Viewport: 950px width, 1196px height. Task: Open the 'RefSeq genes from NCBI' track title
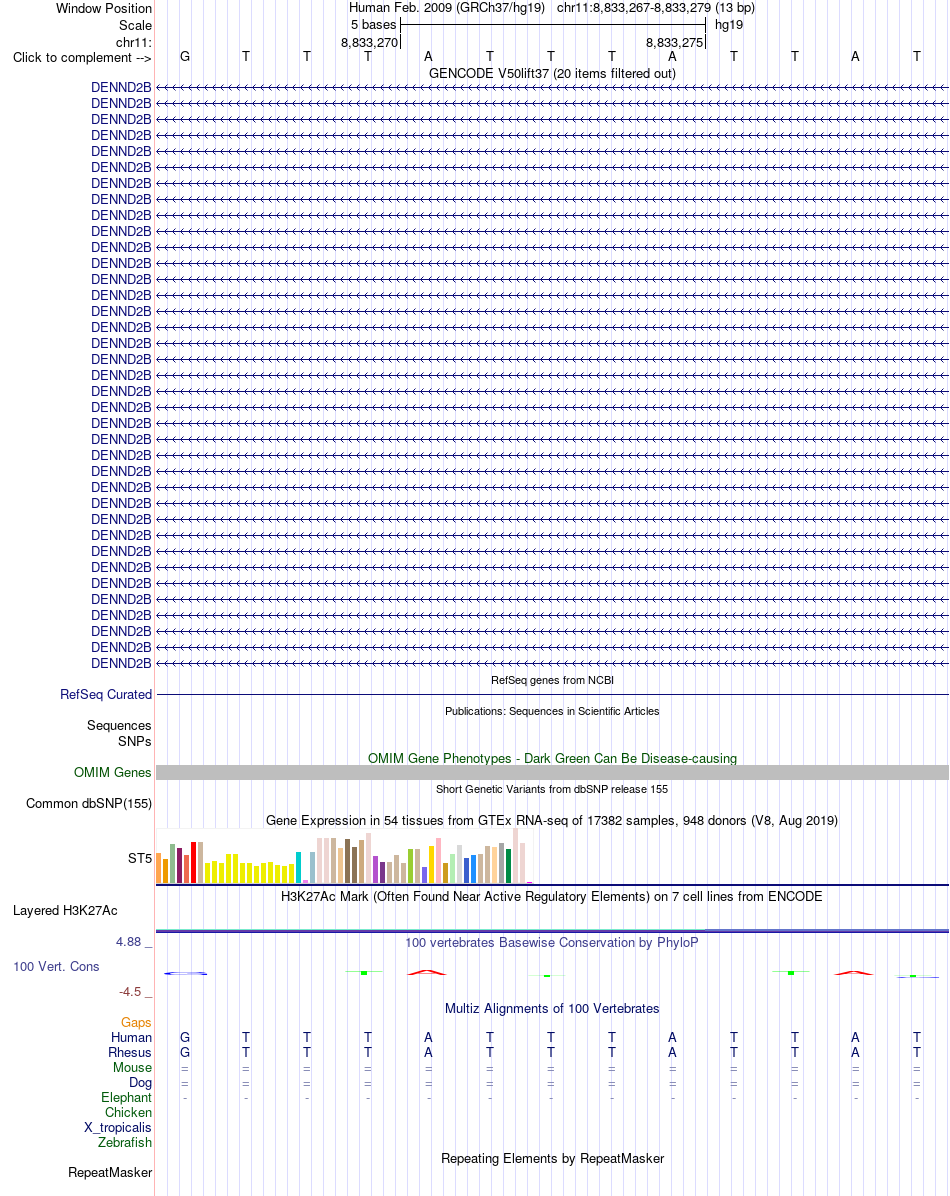[x=552, y=680]
